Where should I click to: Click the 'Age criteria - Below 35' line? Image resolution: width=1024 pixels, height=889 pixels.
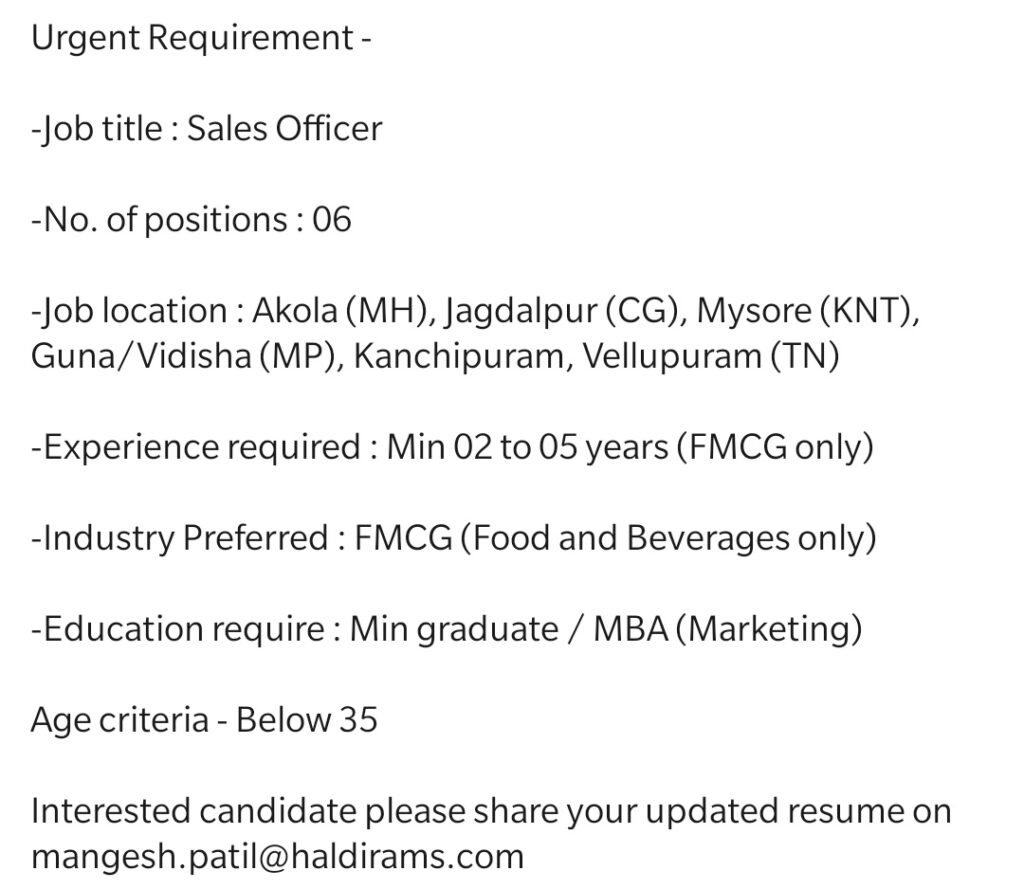204,720
